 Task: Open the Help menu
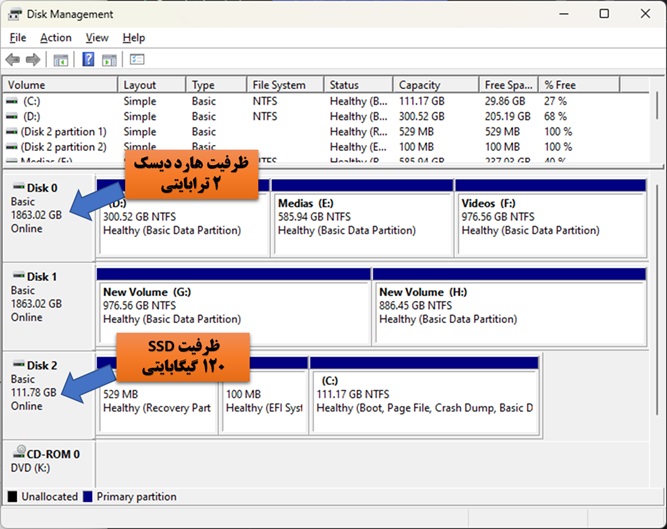pos(134,38)
